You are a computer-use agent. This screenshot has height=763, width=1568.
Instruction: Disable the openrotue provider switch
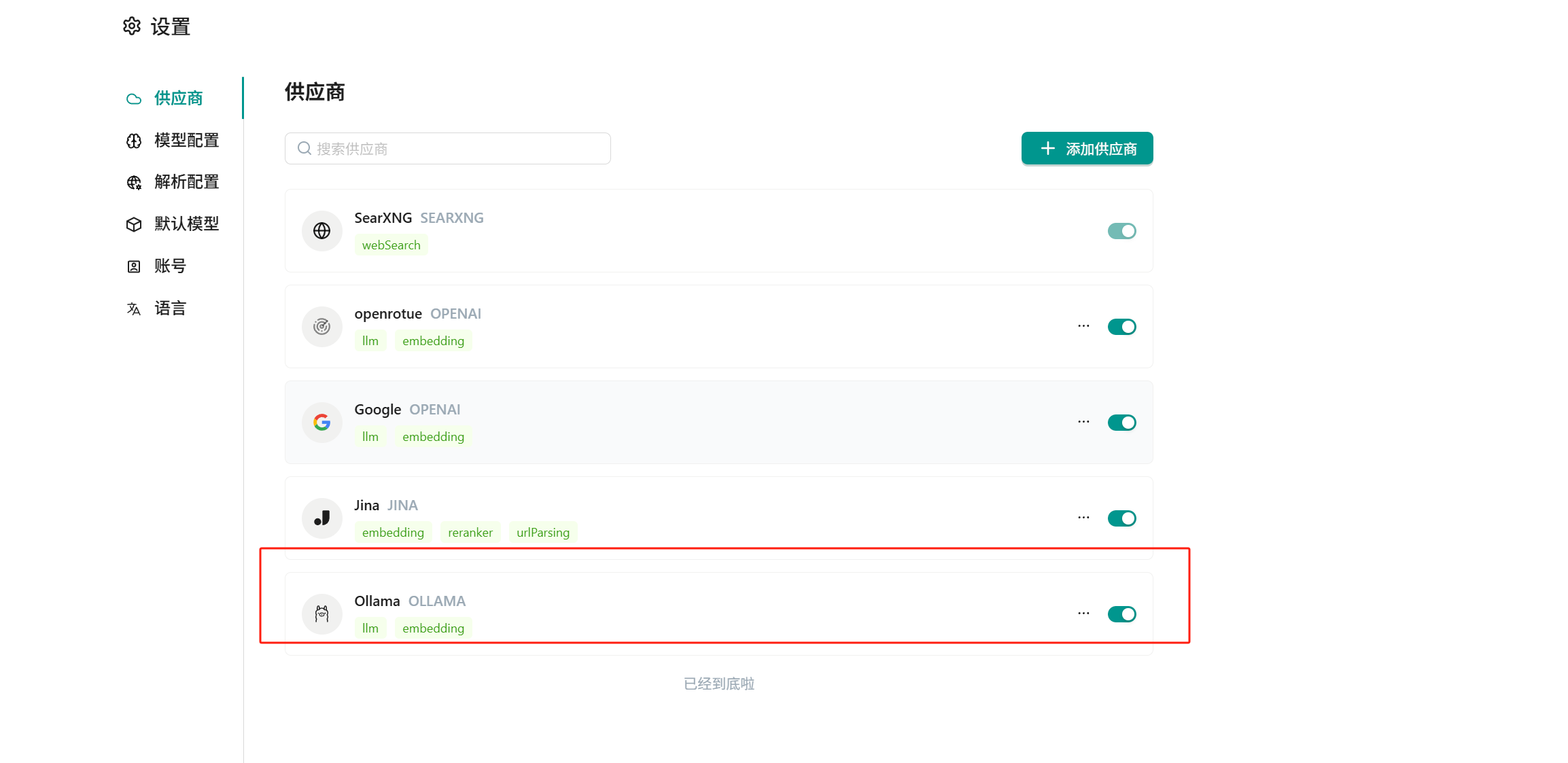coord(1121,327)
